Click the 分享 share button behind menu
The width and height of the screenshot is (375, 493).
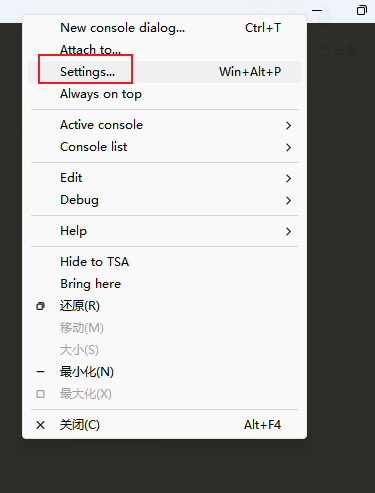click(x=337, y=50)
